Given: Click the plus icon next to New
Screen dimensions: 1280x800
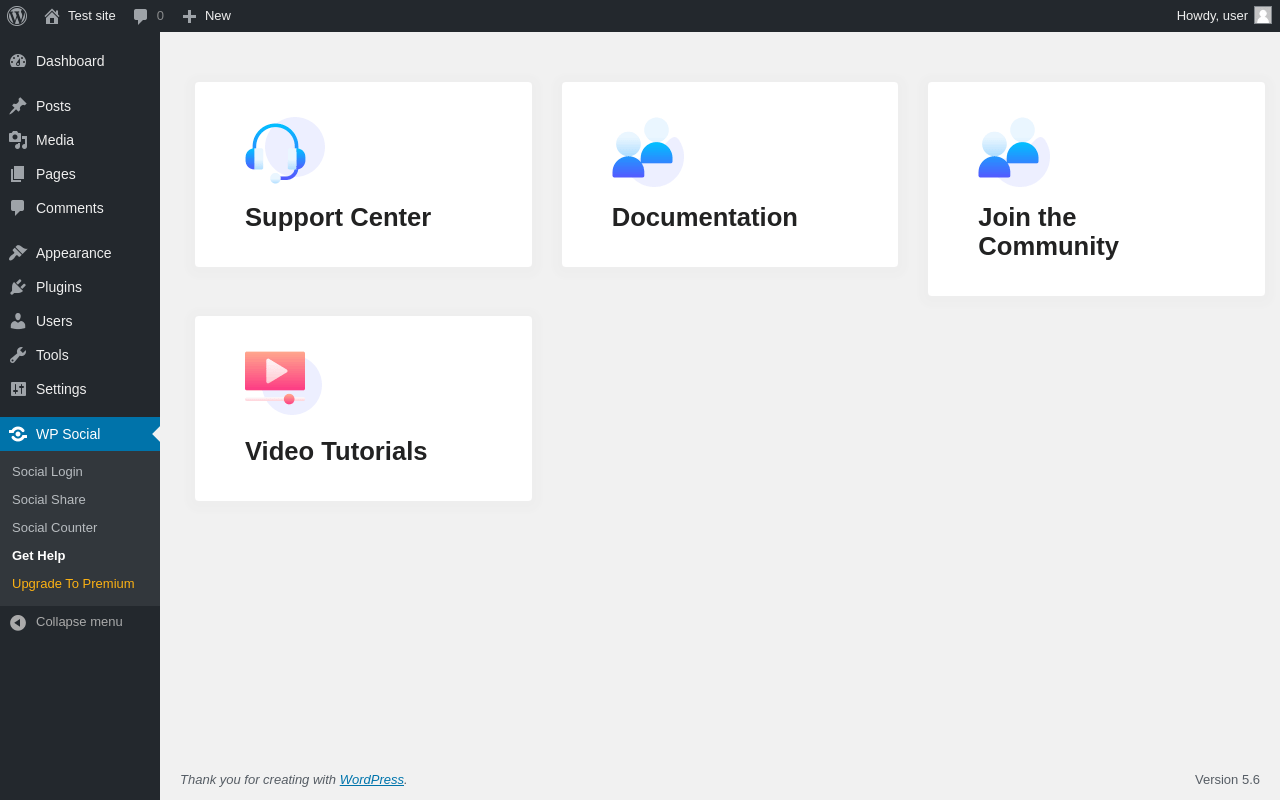Looking at the screenshot, I should pyautogui.click(x=189, y=16).
